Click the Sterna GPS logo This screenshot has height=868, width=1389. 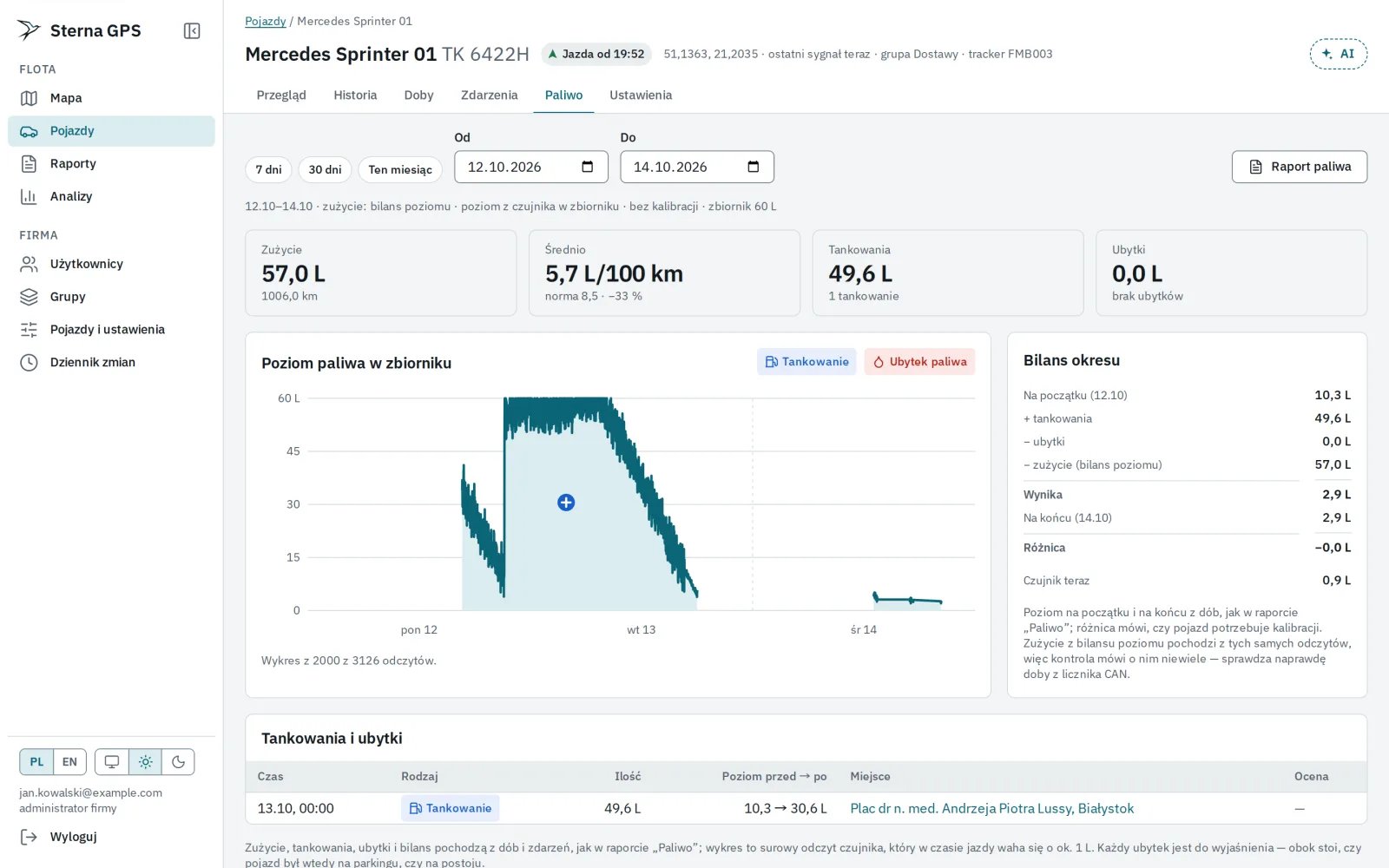(x=79, y=30)
